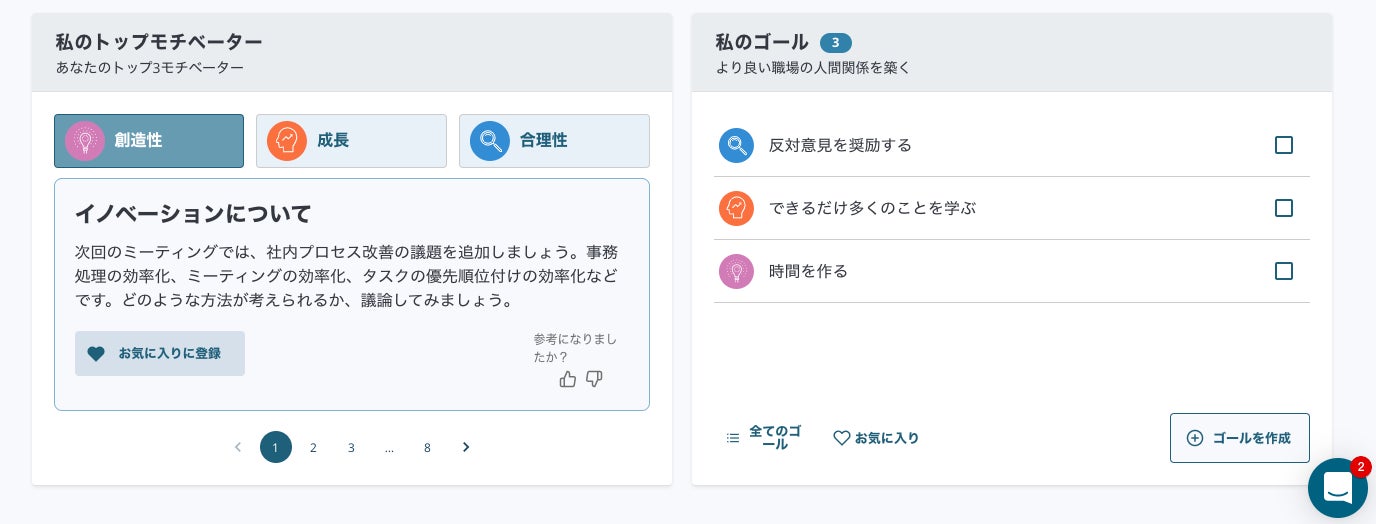Click the previous page left chevron
The height and width of the screenshot is (524, 1376).
238,447
